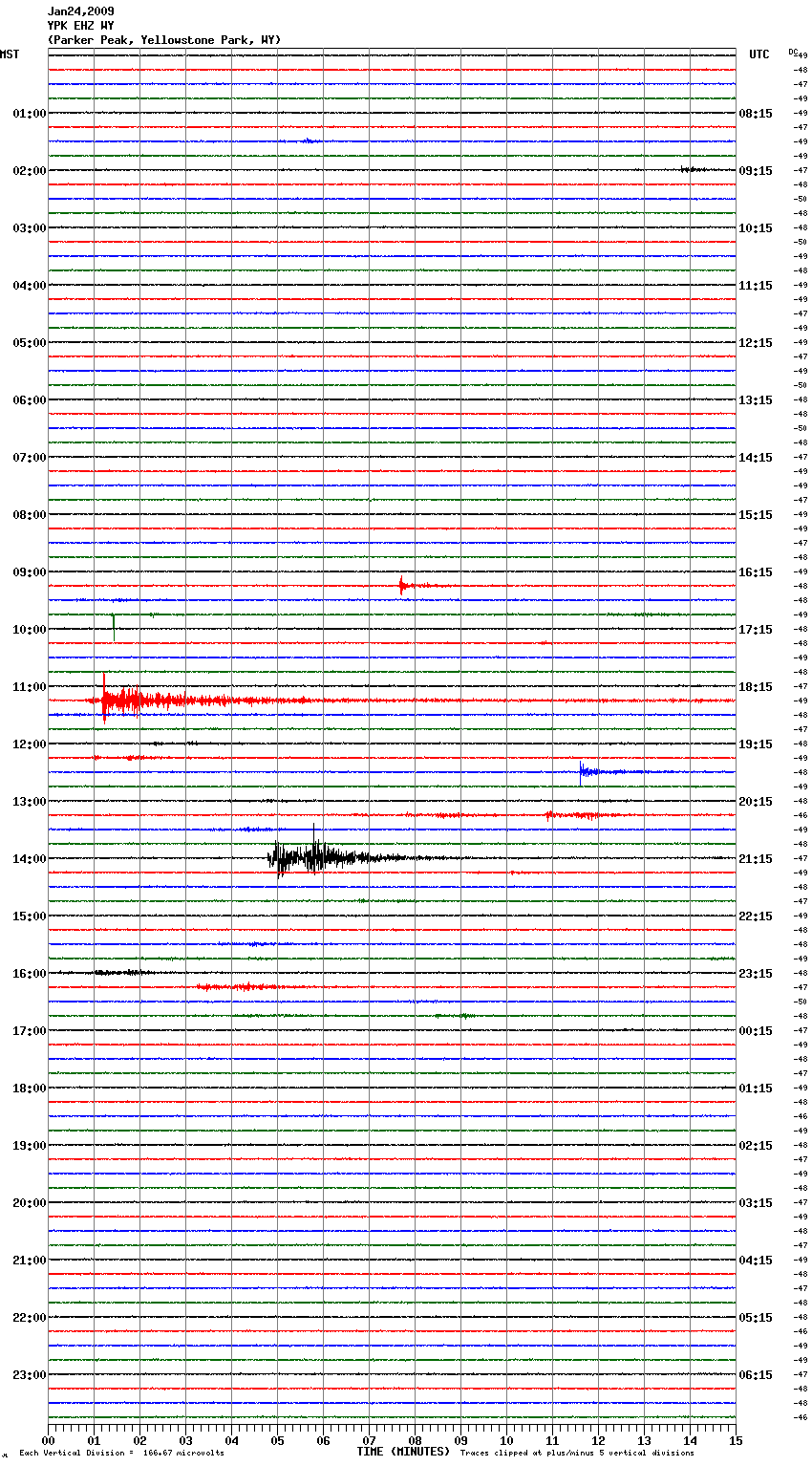812x1466 pixels.
Task: Click the Parker Peak, Yellowstone Park location title
Action: click(164, 40)
